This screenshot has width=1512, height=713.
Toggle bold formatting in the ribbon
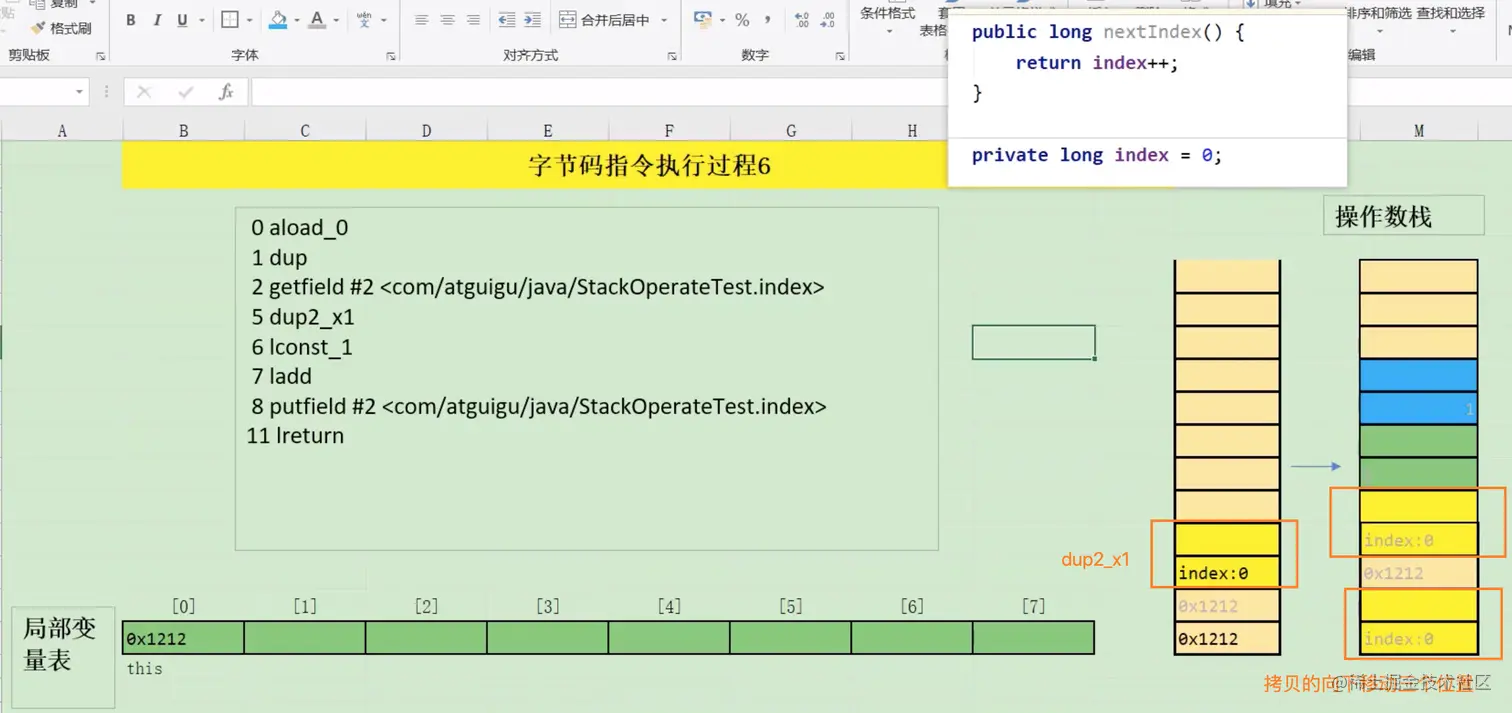point(130,20)
